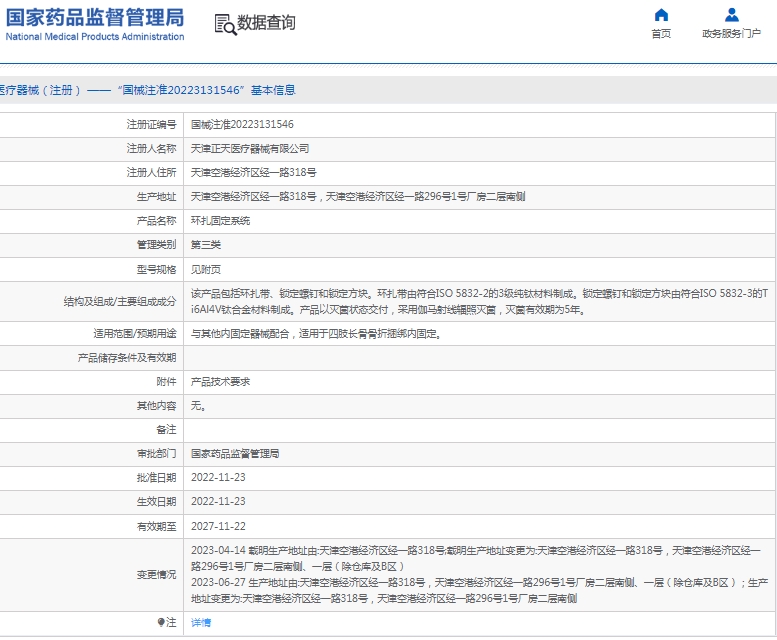Click the 数据查询 magnifier document icon

point(225,24)
